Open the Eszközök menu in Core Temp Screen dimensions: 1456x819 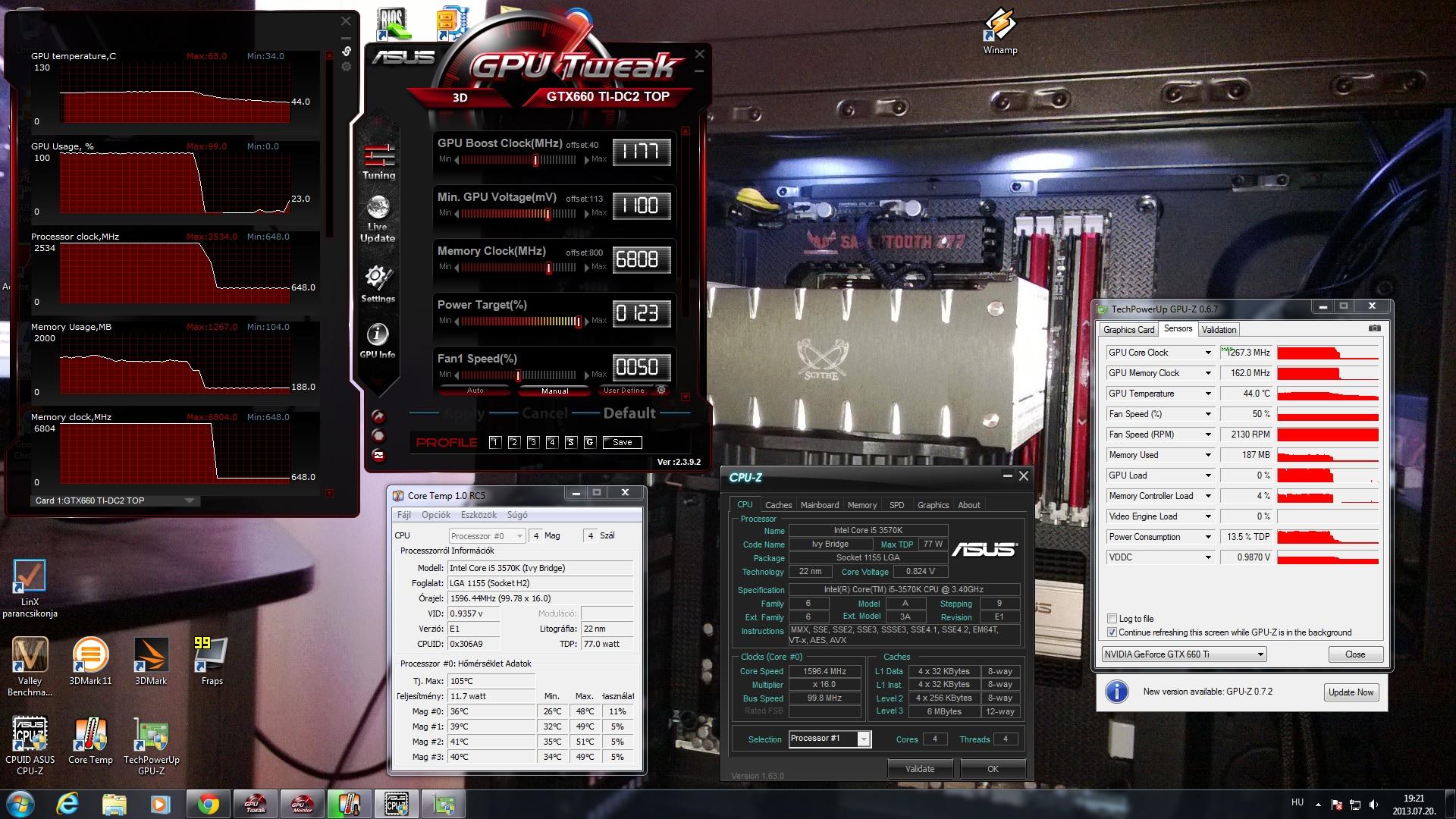(478, 515)
